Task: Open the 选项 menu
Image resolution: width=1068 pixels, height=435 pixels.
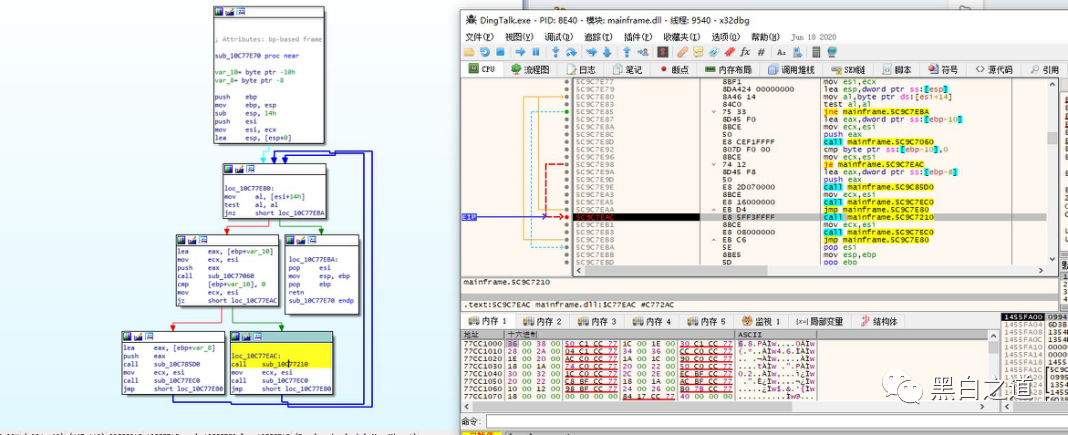Action: pos(725,37)
